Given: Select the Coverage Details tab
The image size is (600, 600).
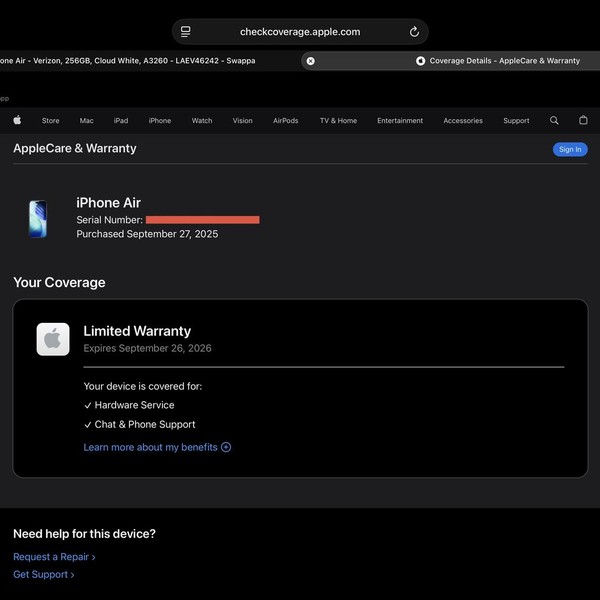Looking at the screenshot, I should pyautogui.click(x=497, y=61).
